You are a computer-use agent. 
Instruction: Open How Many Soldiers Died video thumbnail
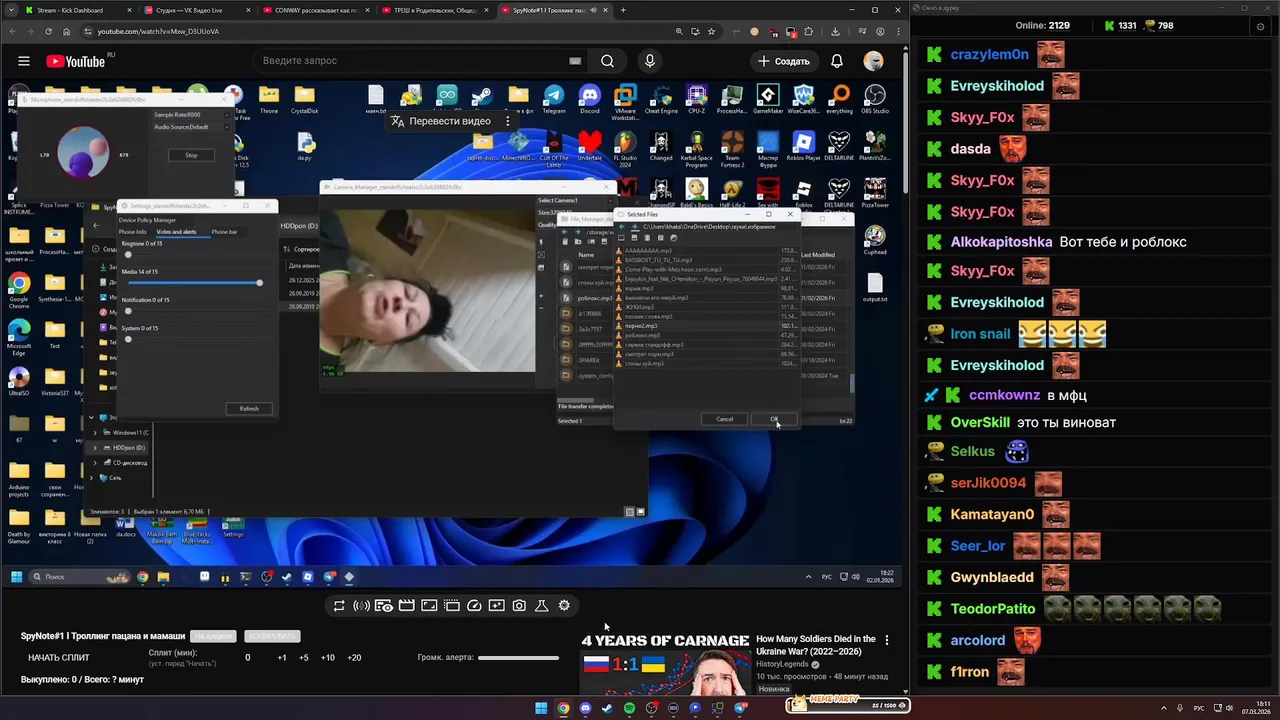tap(665, 663)
